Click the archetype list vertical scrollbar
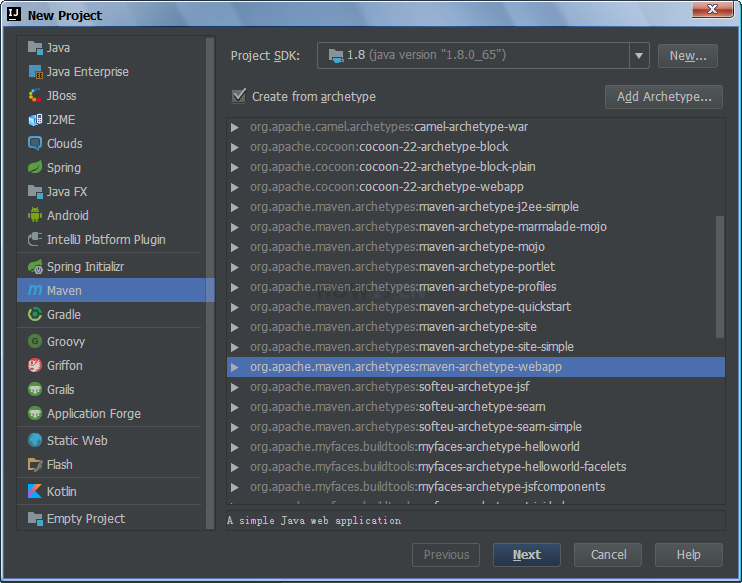This screenshot has height=583, width=742. click(x=720, y=277)
